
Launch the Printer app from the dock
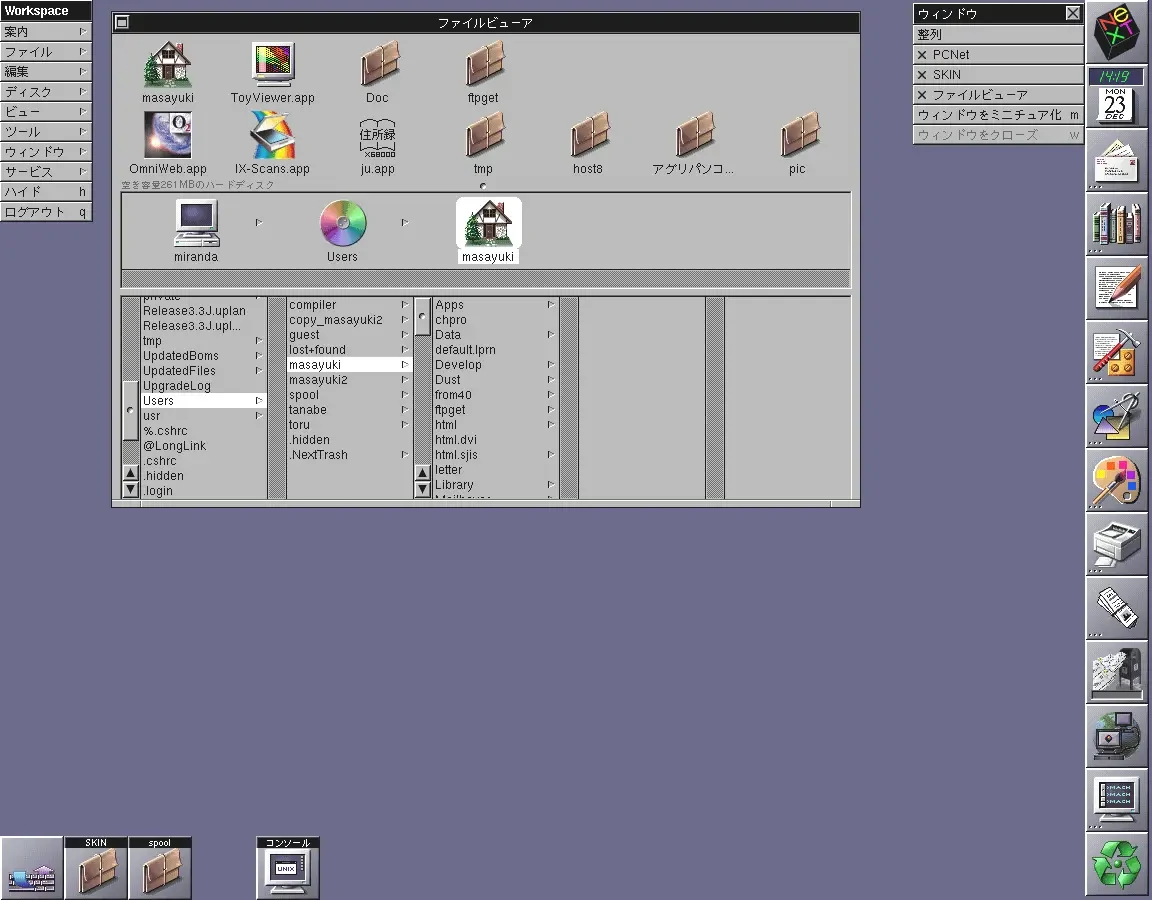click(1116, 545)
